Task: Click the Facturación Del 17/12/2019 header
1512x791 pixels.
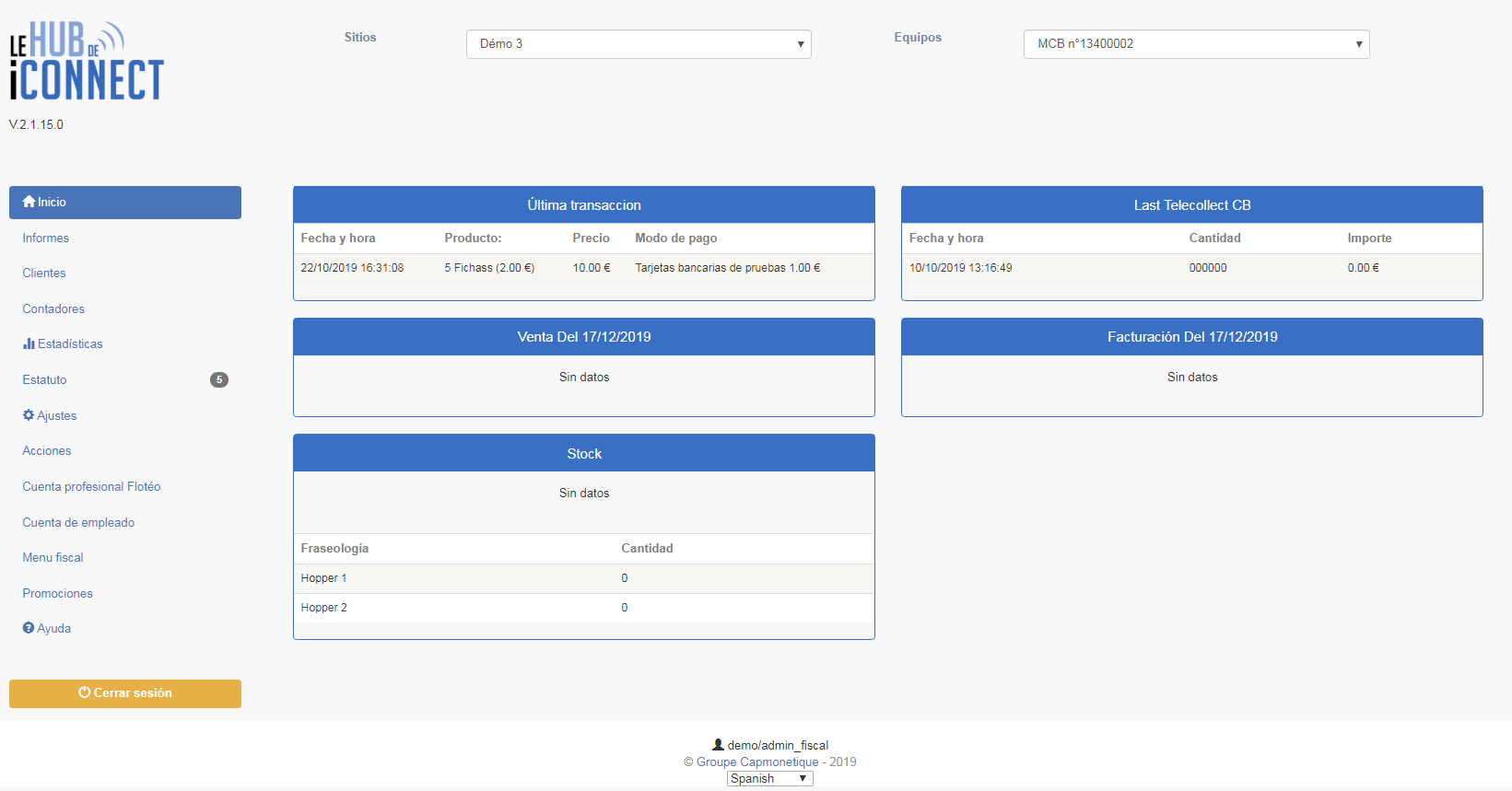Action: (1192, 337)
